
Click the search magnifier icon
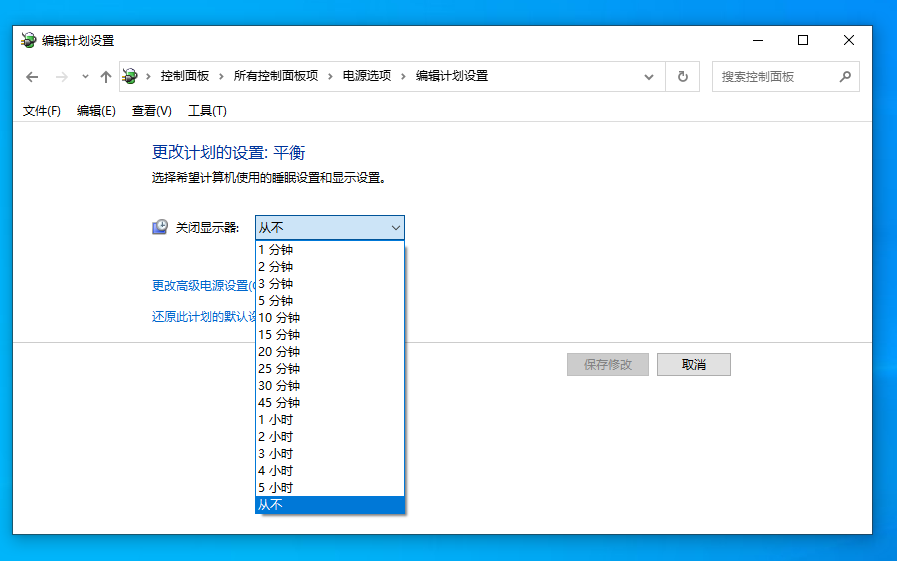pos(845,77)
